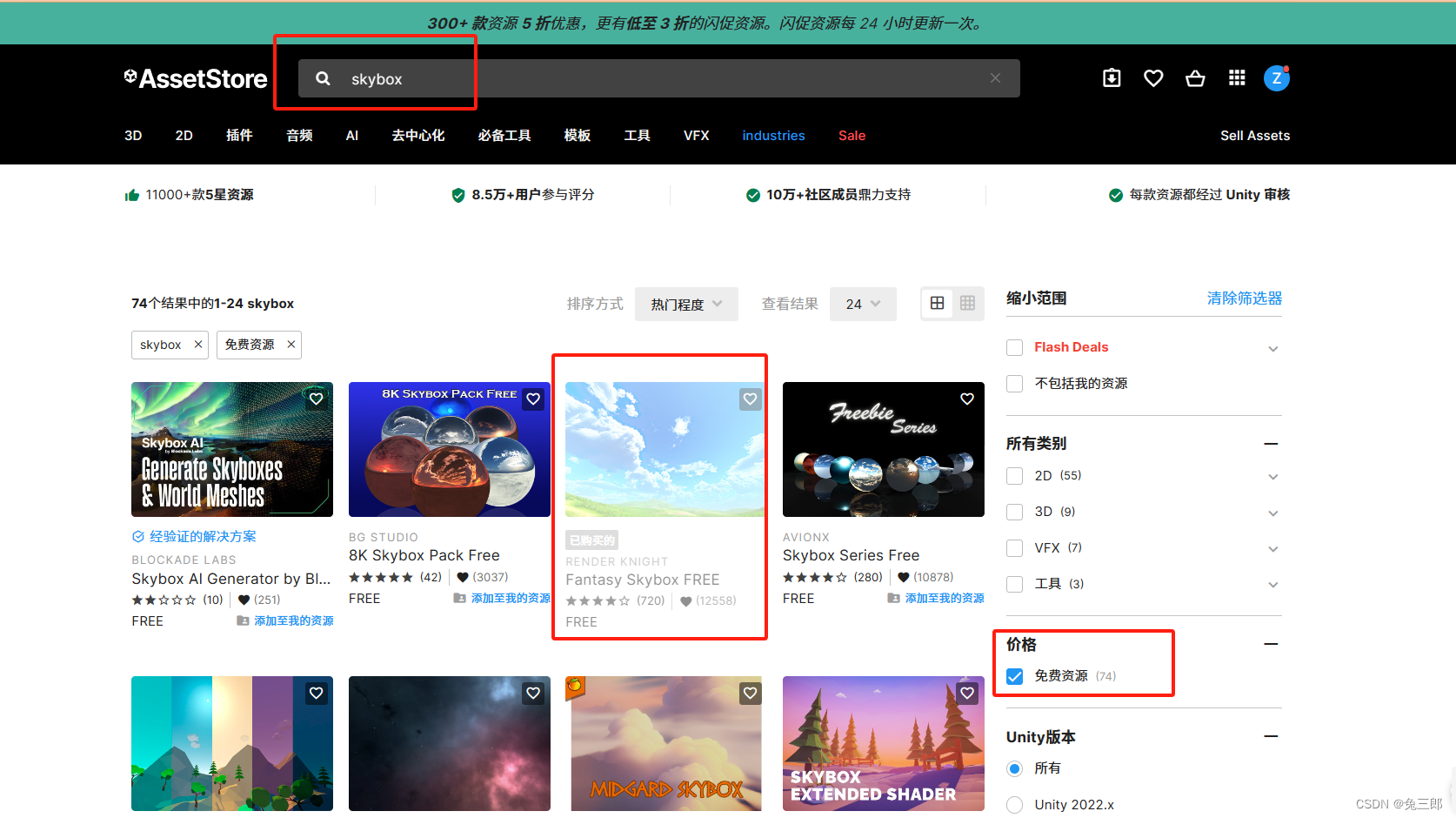Favorite Skybox AI Generator with heart icon

[316, 399]
